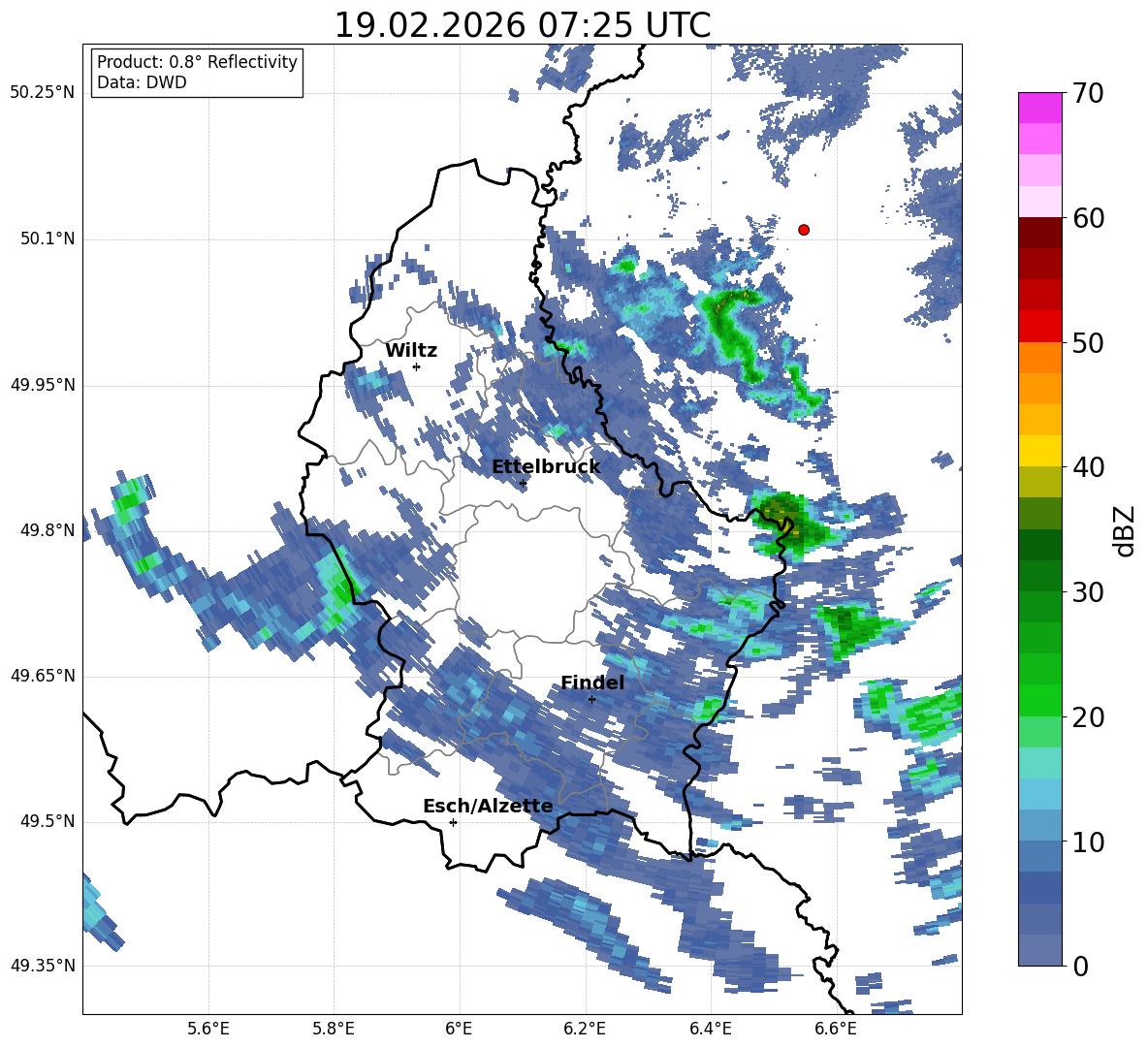Viewport: 1148px width, 1048px height.
Task: Click the 0 colorbar tick label
Action: 1080,966
